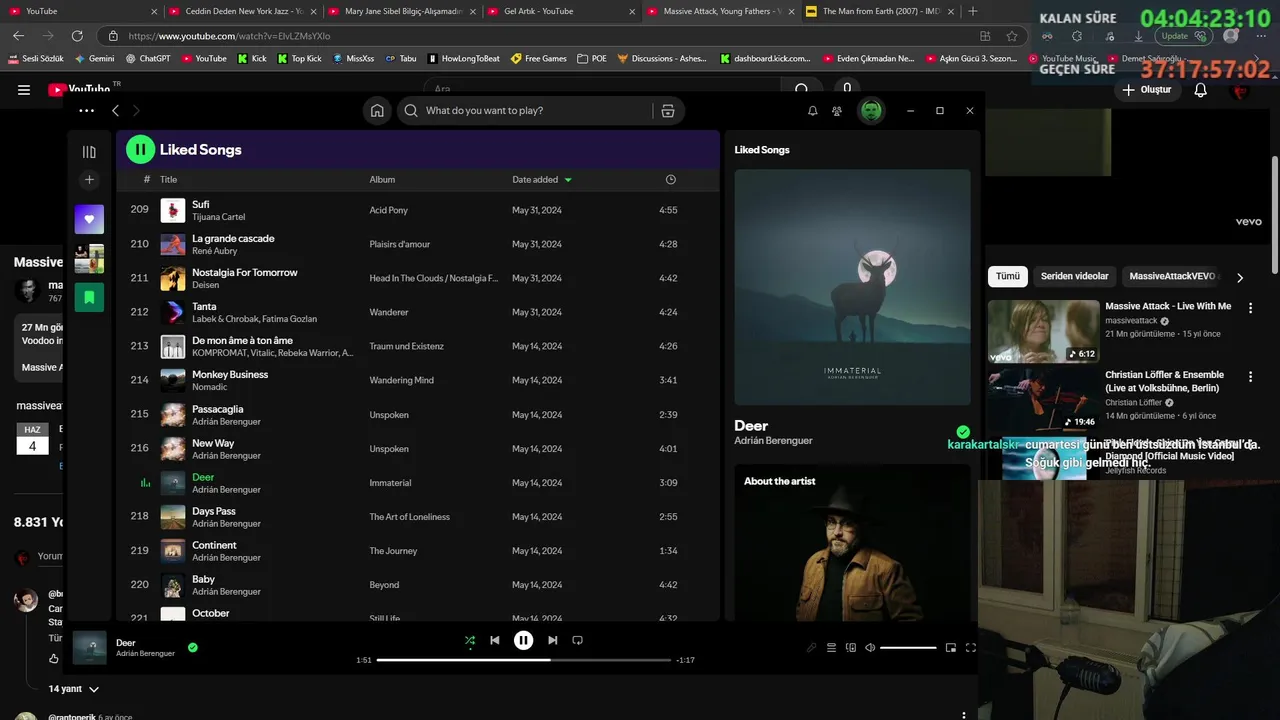This screenshot has width=1280, height=720.
Task: Select the Tümü filter chip on YouTube
Action: pyautogui.click(x=1008, y=277)
